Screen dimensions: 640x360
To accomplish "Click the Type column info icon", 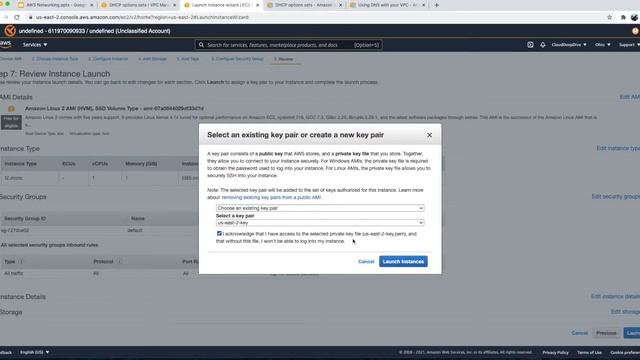I will pos(21,262).
